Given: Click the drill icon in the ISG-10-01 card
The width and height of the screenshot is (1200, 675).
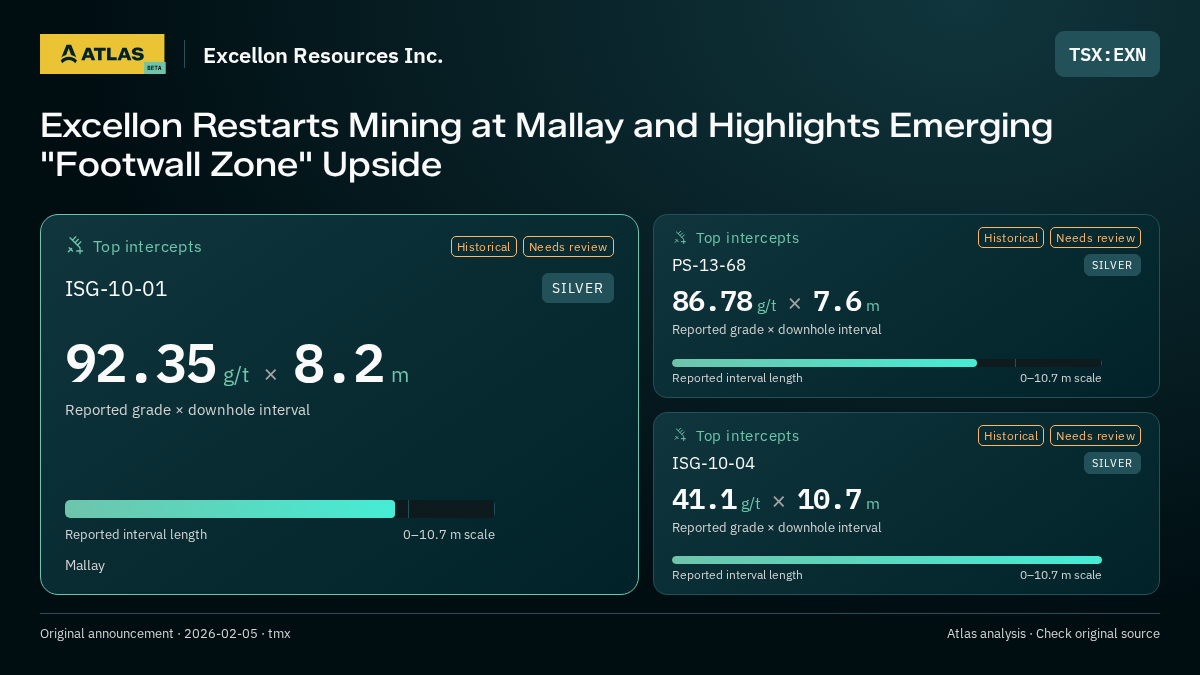Looking at the screenshot, I should pos(75,246).
